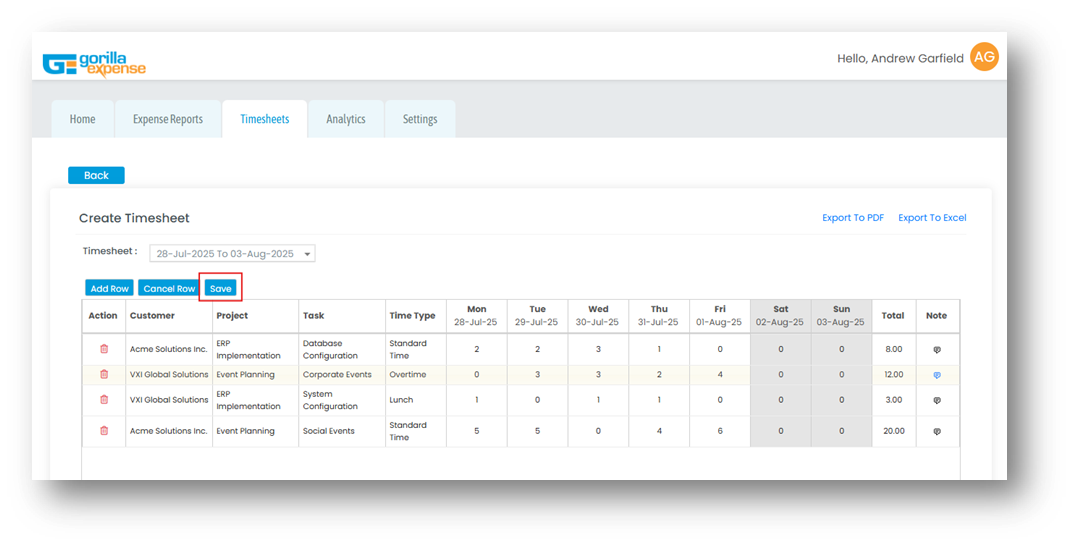Click the Total column header
The height and width of the screenshot is (545, 1072).
coord(894,316)
